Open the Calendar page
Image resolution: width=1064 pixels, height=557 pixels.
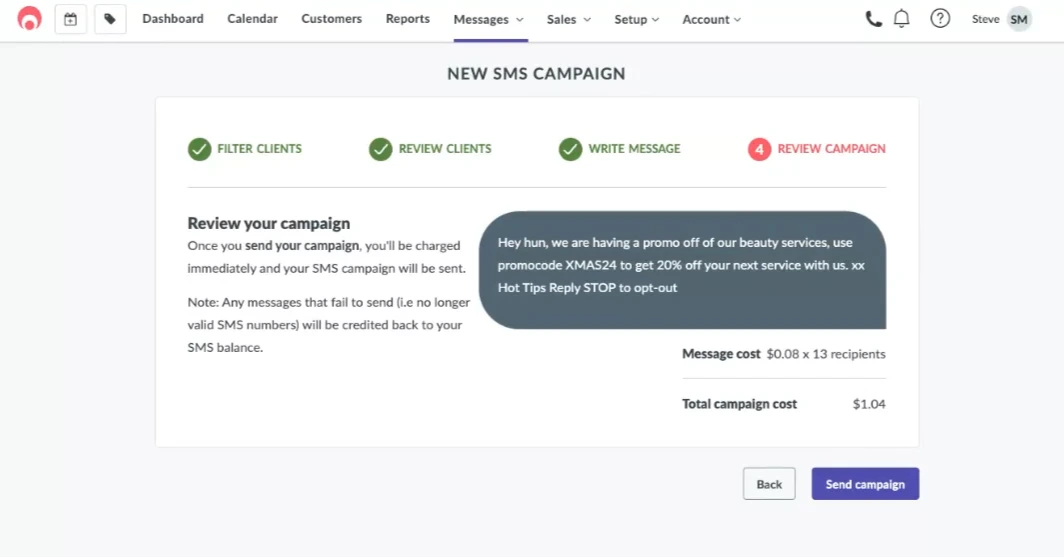click(252, 19)
